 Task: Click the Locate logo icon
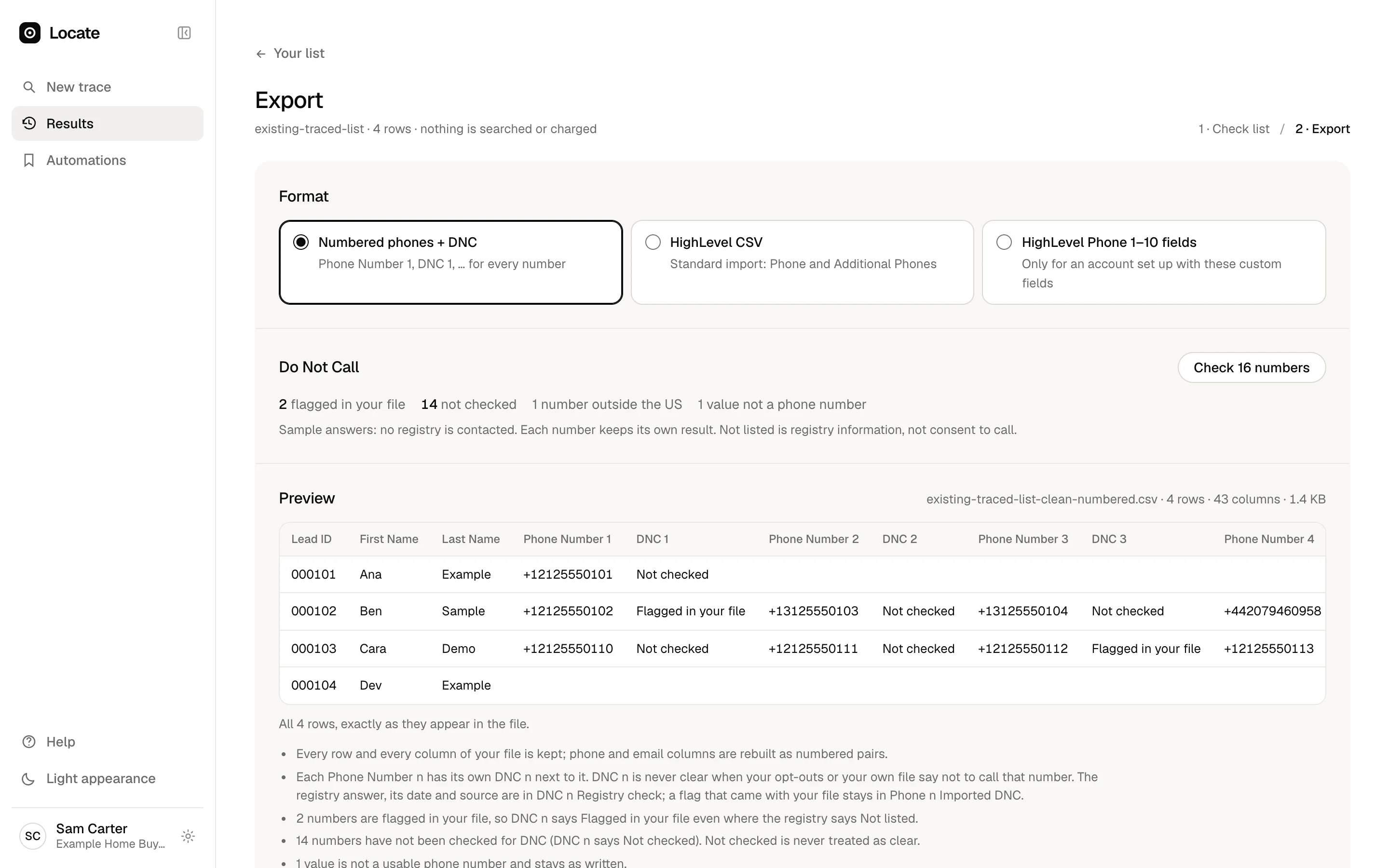[x=30, y=33]
